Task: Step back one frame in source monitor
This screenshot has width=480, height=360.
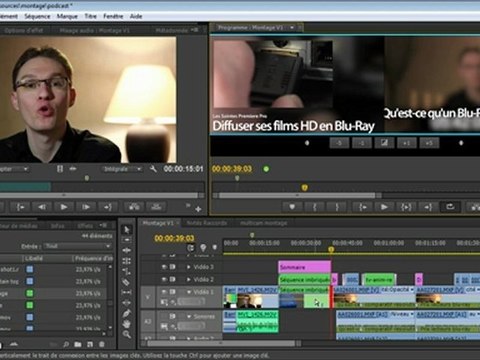Action: 42,207
